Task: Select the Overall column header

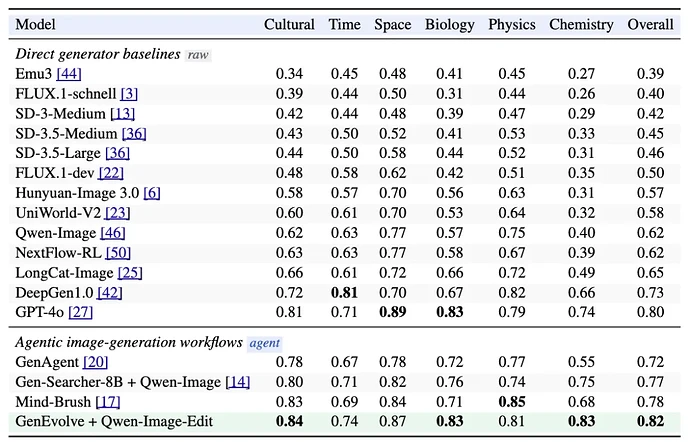Action: coord(650,24)
